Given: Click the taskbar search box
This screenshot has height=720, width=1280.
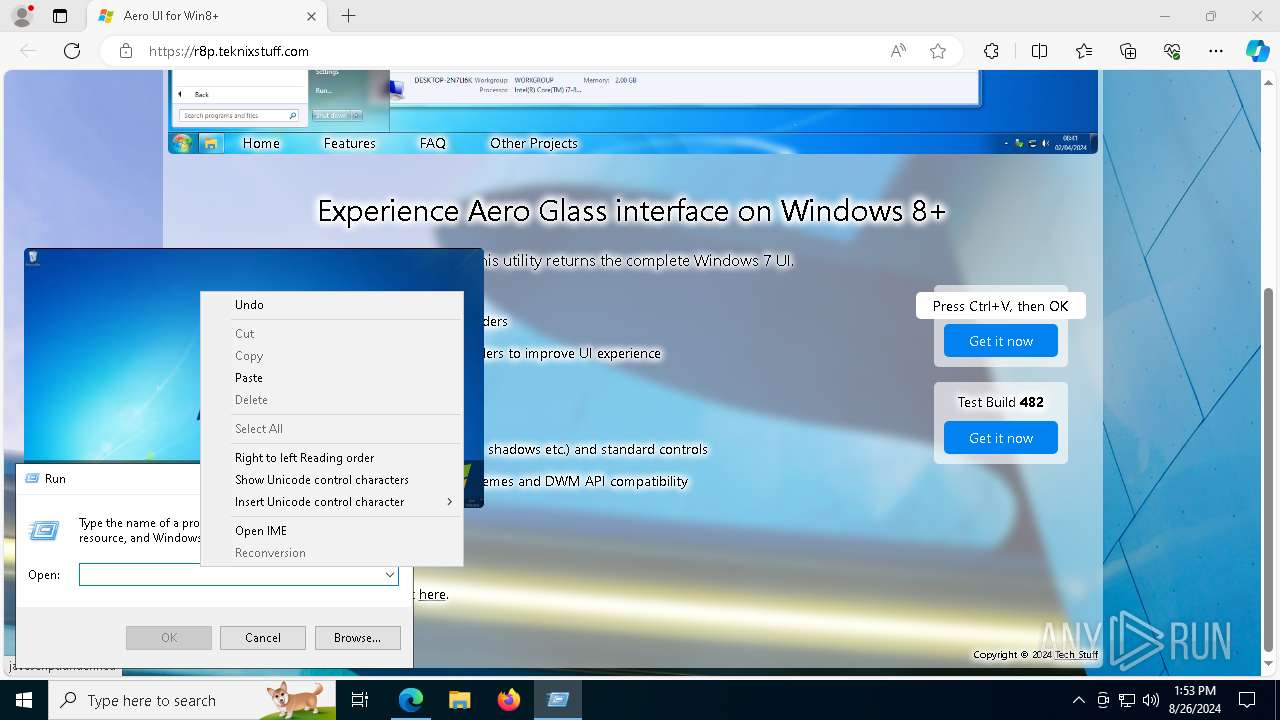Looking at the screenshot, I should click(192, 700).
